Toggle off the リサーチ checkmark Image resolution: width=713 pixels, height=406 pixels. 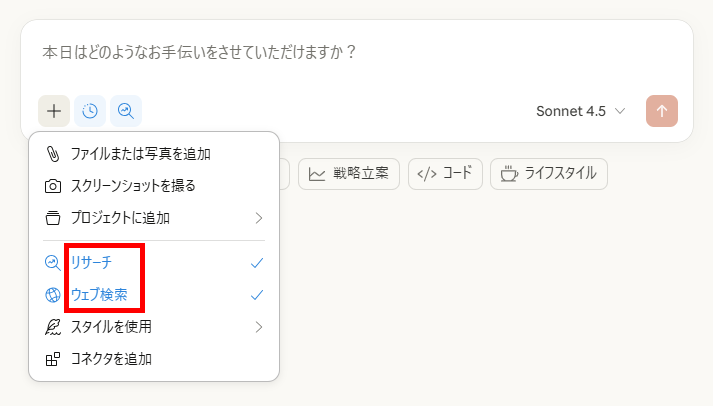[x=257, y=263]
